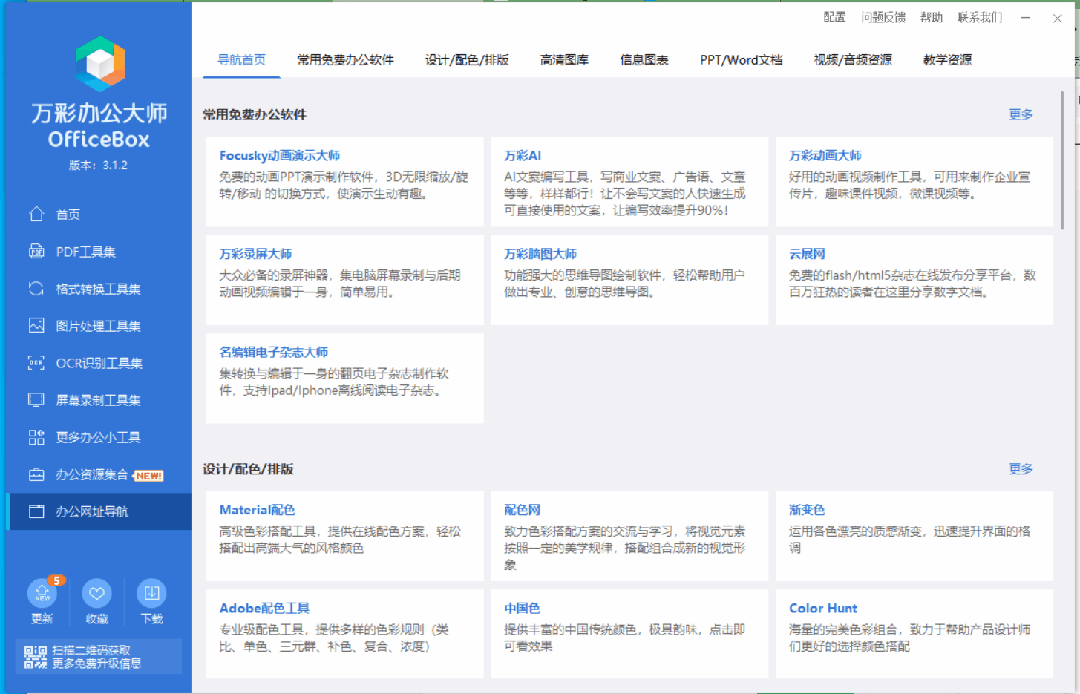Open the Material配色 link

(257, 510)
